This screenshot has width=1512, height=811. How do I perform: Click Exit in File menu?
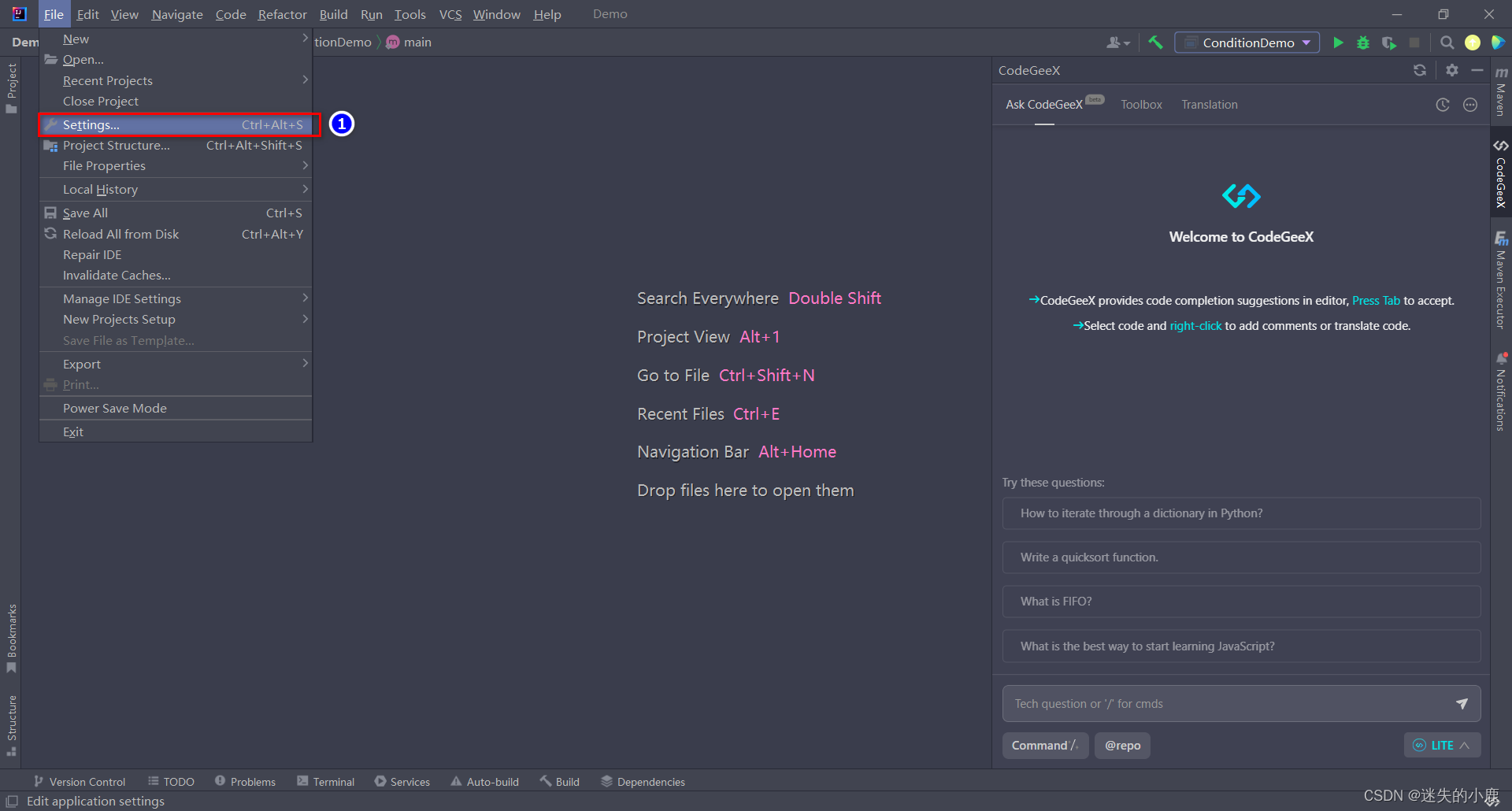176,431
